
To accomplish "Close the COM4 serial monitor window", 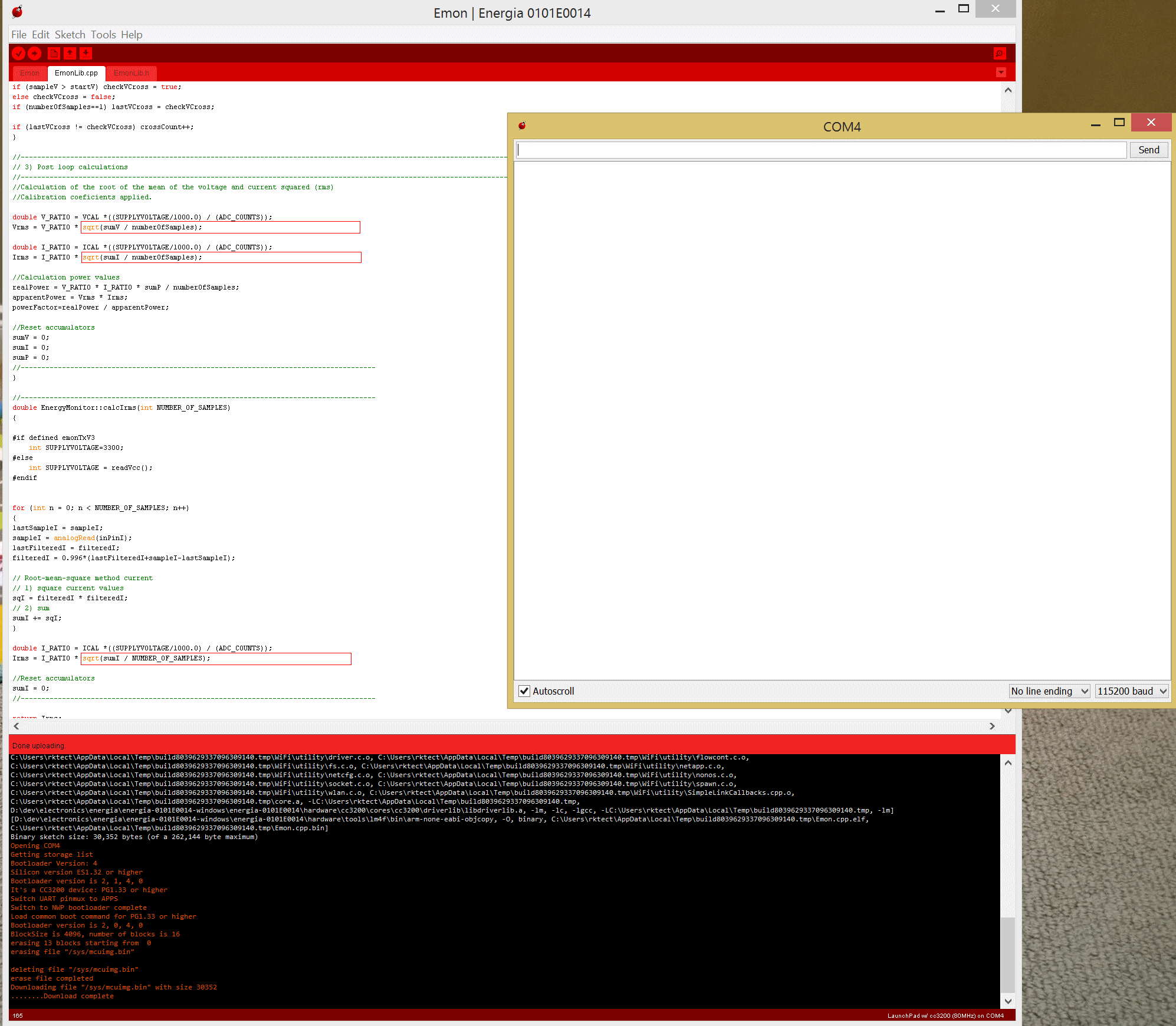I will tap(1151, 122).
